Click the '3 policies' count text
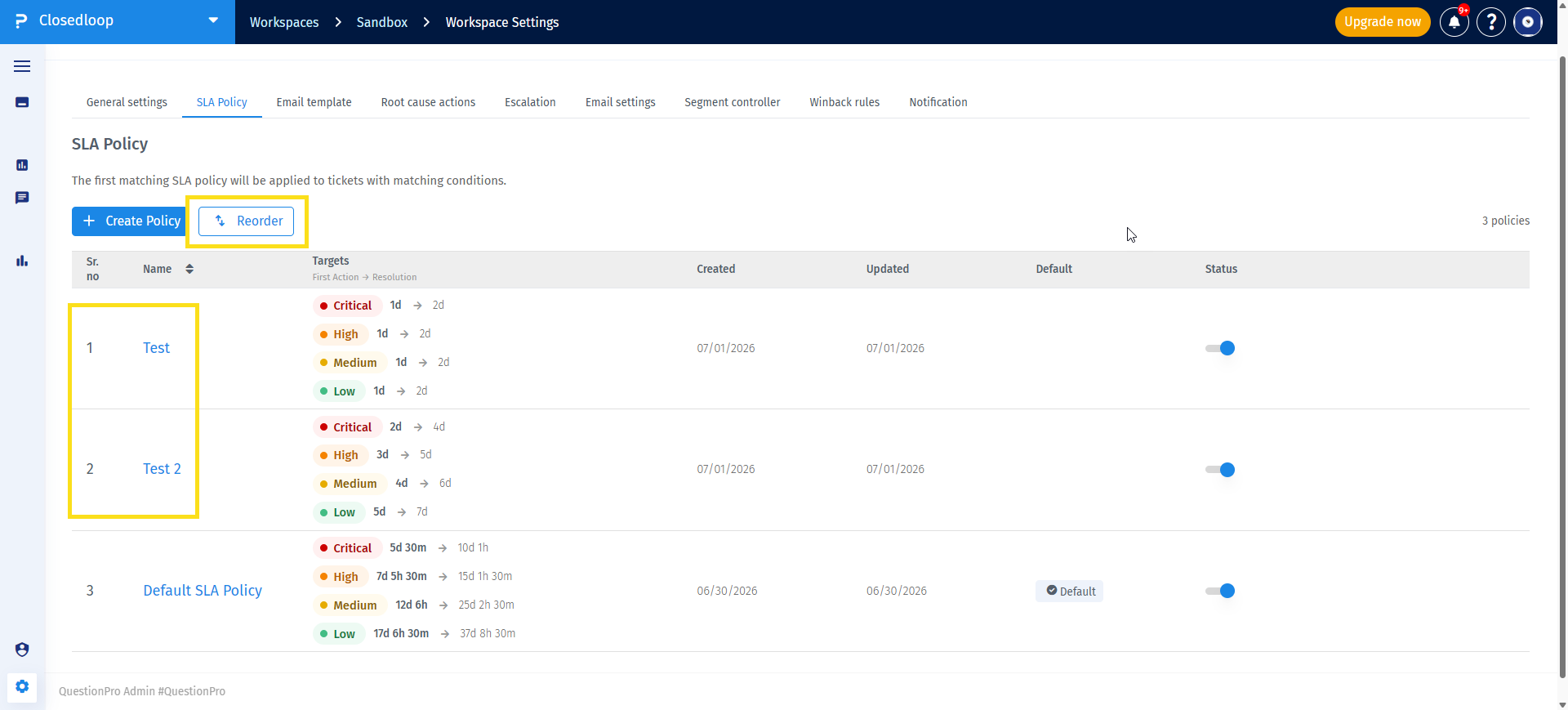This screenshot has height=710, width=1568. (1506, 221)
